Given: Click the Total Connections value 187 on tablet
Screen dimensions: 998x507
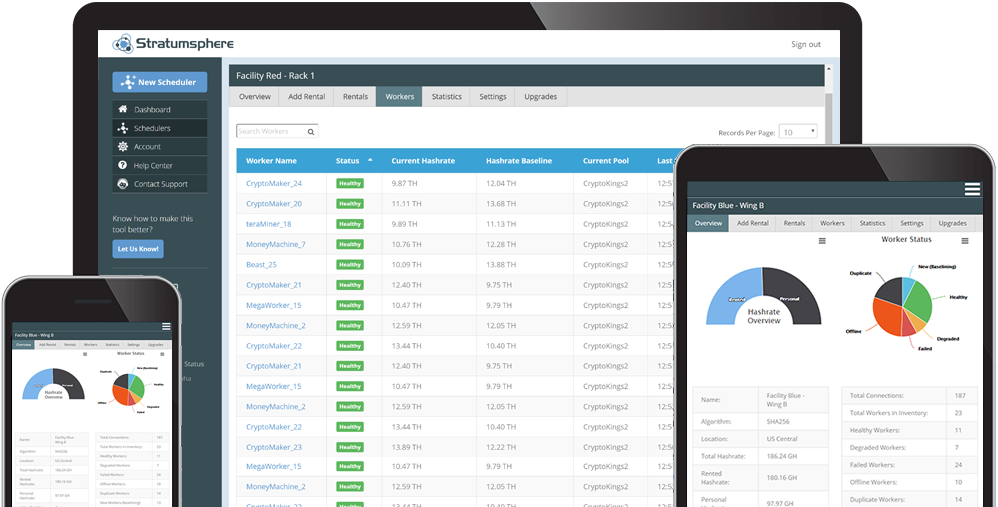Looking at the screenshot, I should (960, 396).
